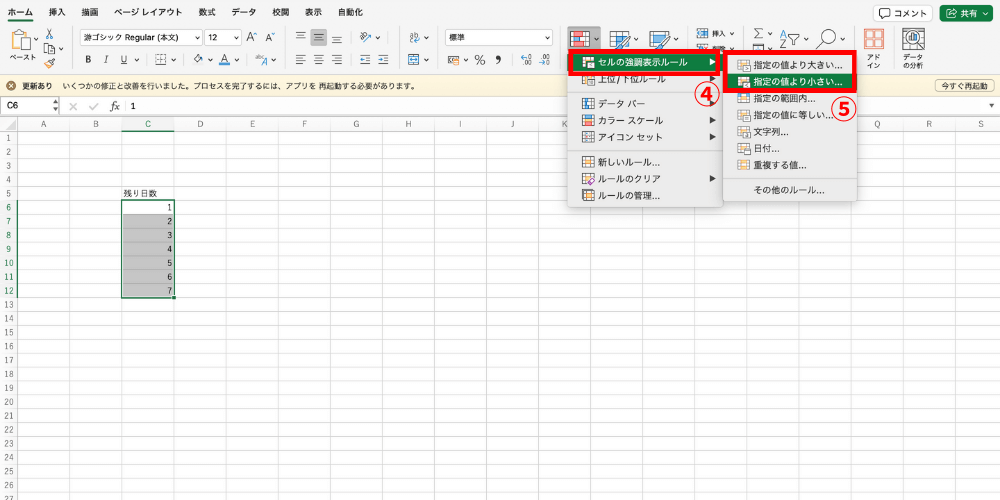Select the Format Painter brush icon

(x=50, y=62)
